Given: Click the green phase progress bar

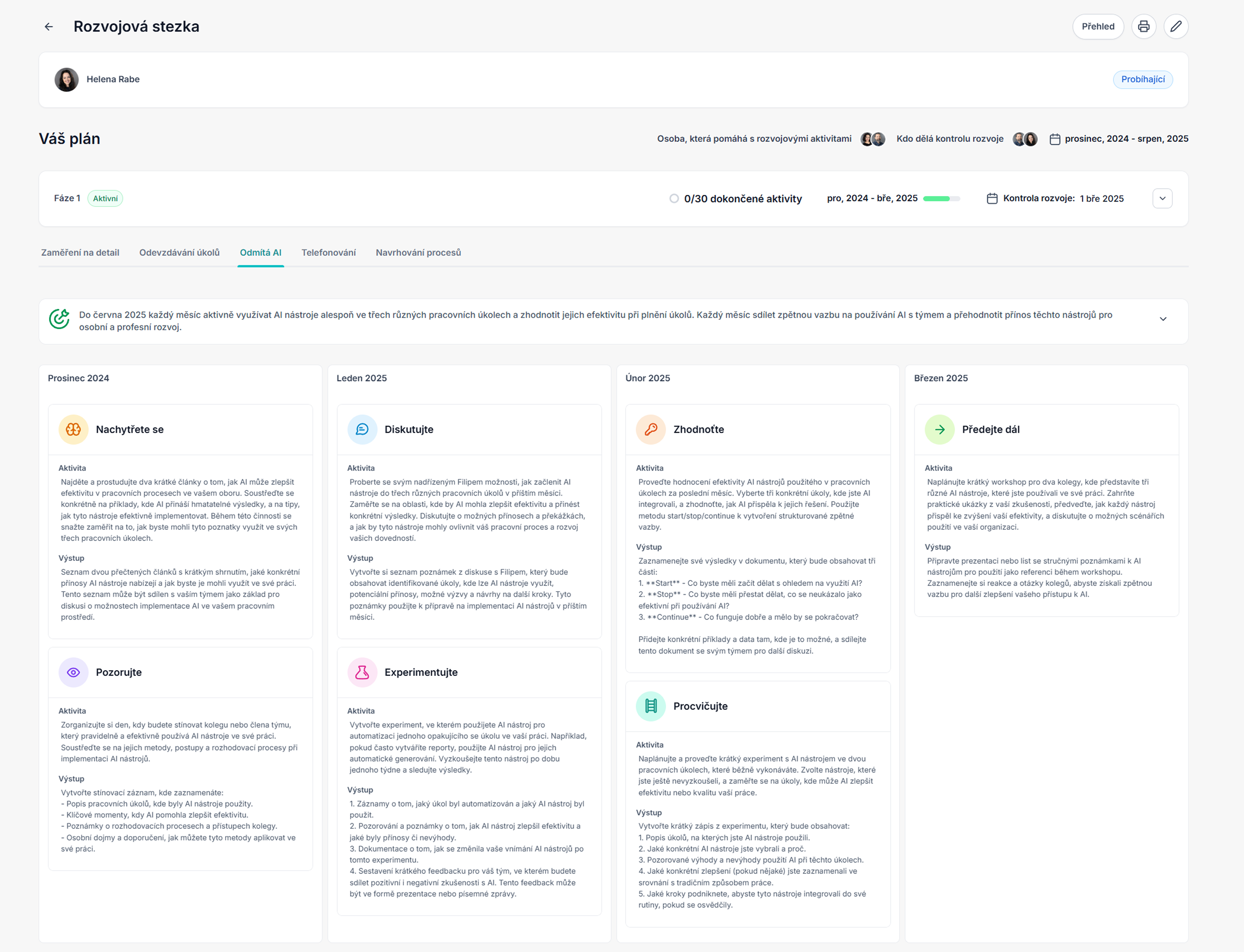Looking at the screenshot, I should click(940, 198).
